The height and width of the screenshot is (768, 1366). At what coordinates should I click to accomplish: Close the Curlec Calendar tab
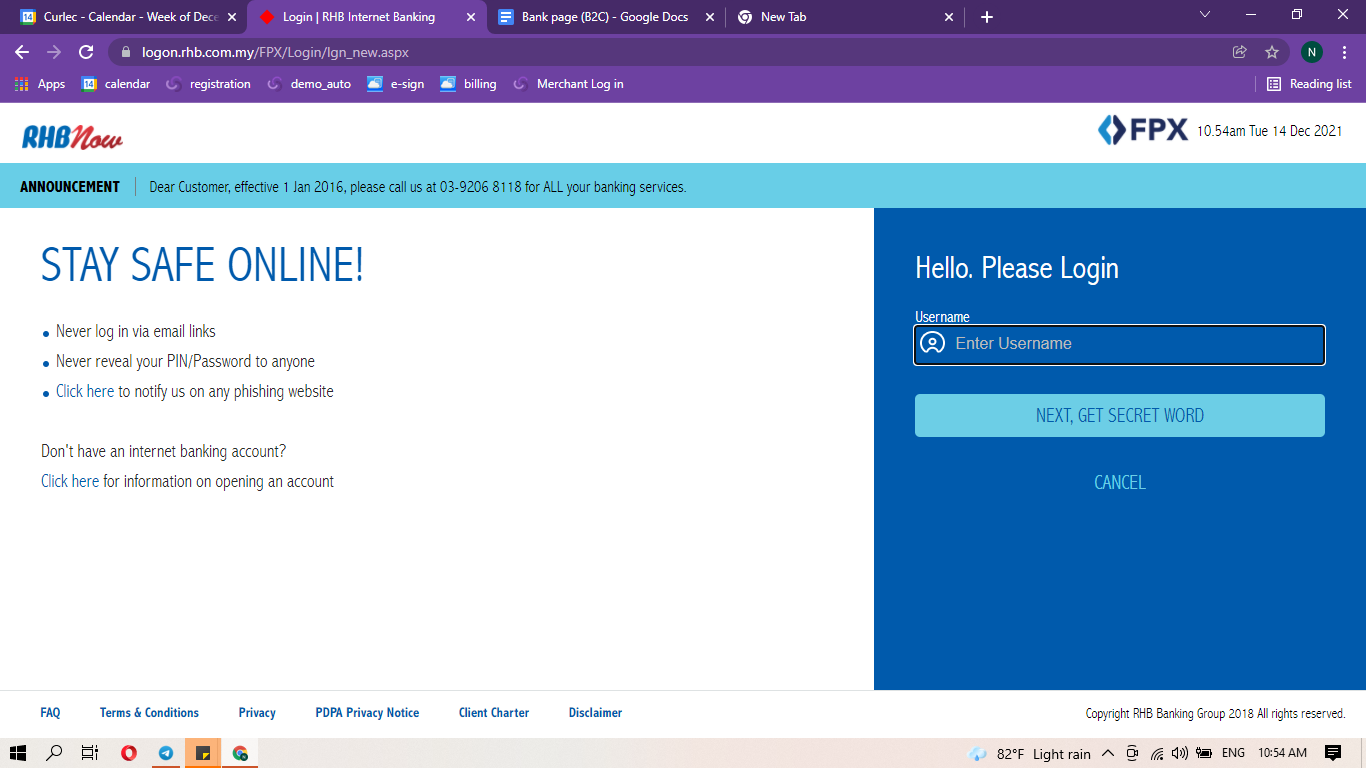click(x=232, y=17)
